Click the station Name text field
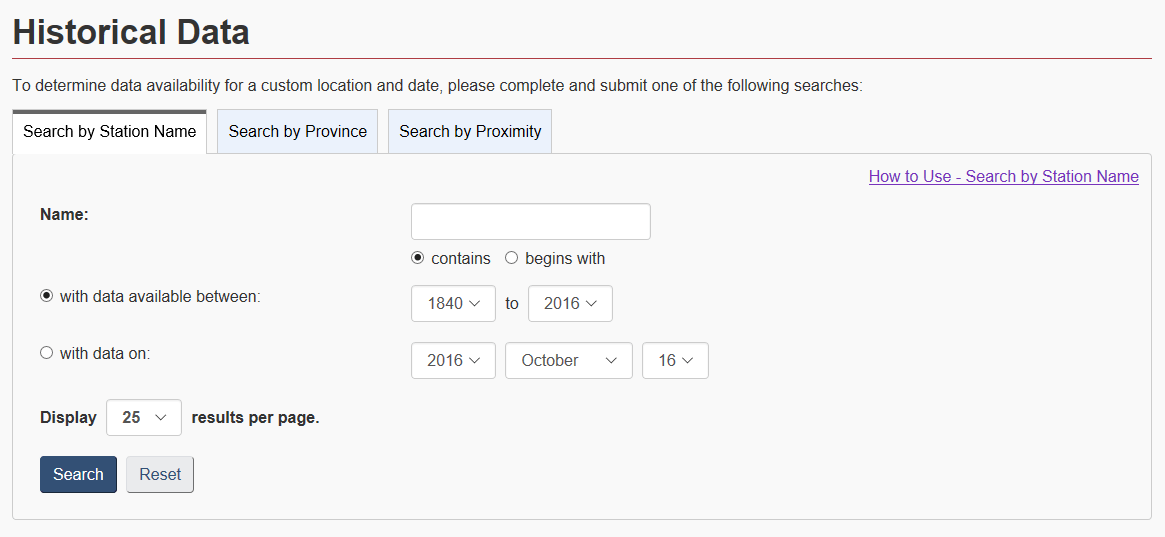This screenshot has width=1165, height=537. coord(530,221)
